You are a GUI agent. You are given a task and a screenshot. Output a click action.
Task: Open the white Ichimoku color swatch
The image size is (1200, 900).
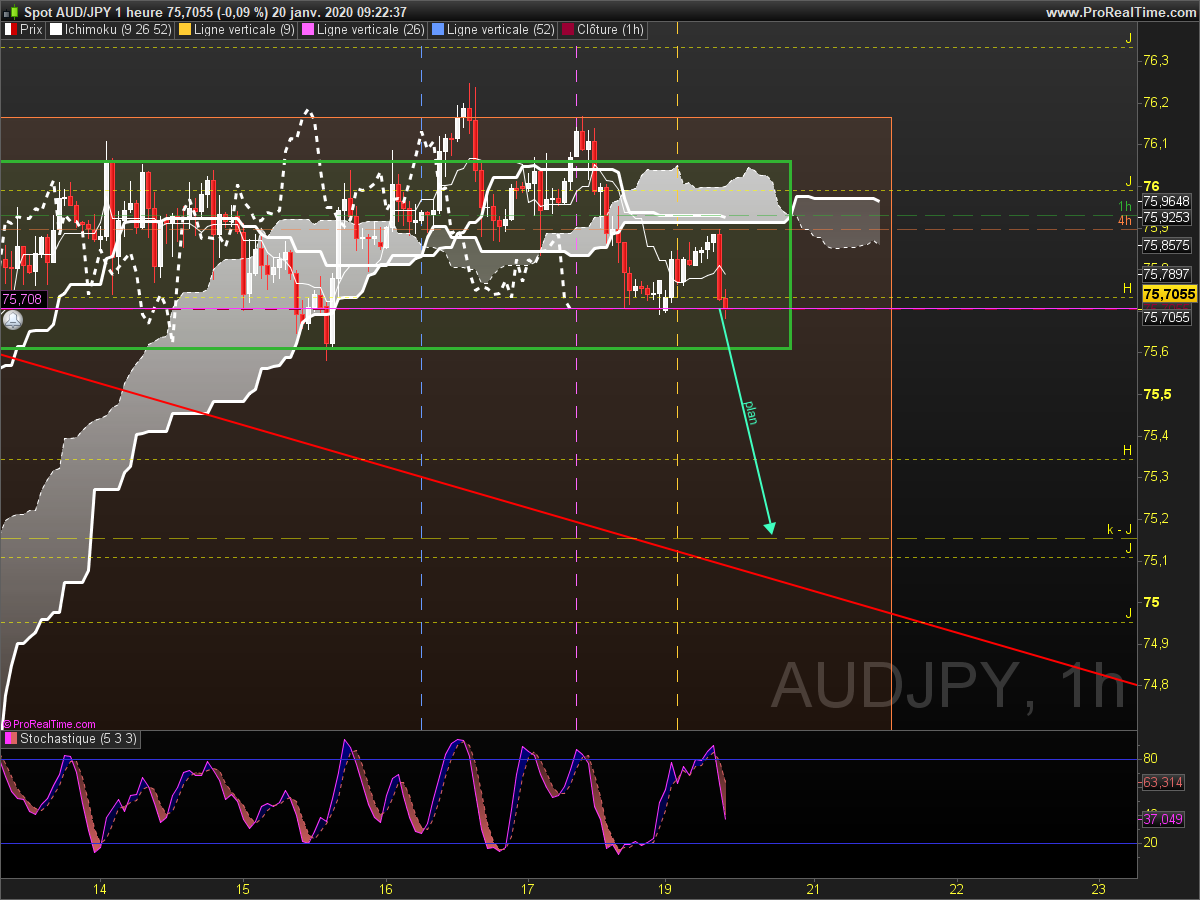point(54,30)
